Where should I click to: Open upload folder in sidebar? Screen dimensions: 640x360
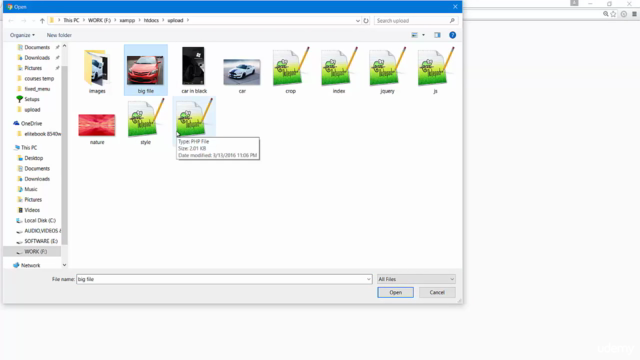click(x=32, y=110)
